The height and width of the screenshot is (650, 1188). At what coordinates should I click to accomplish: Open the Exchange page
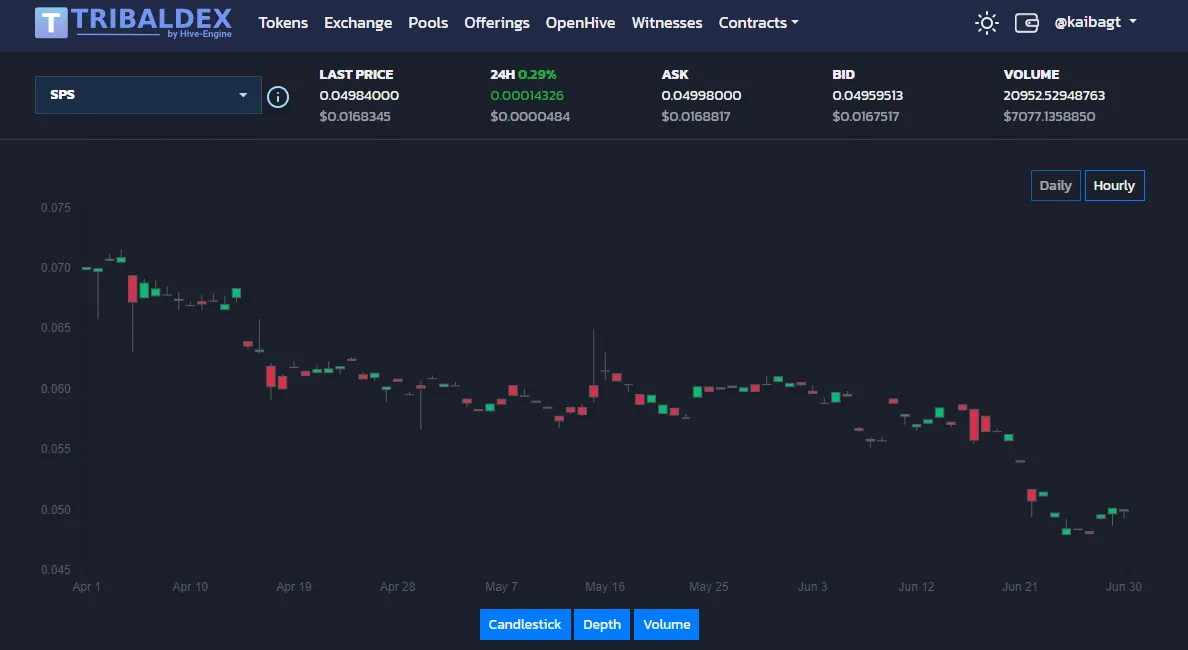pos(358,23)
